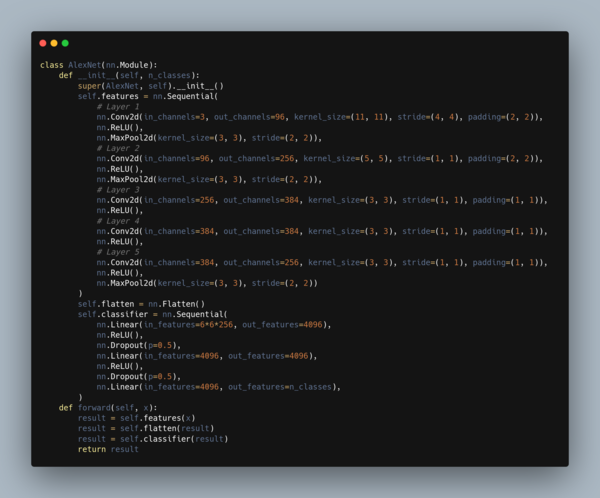Click the yellow minimize window button

pyautogui.click(x=54, y=43)
